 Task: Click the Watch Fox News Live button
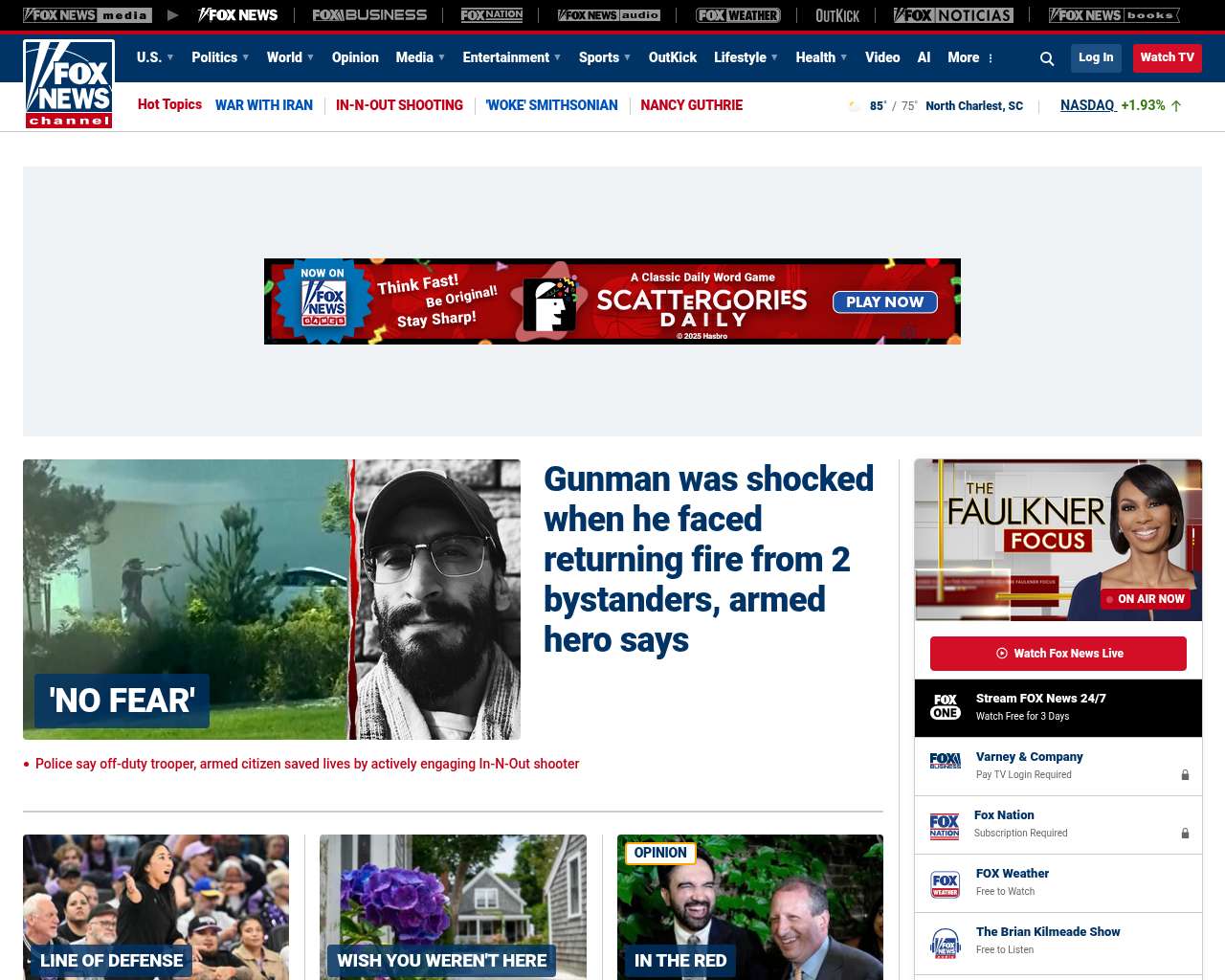[1058, 654]
